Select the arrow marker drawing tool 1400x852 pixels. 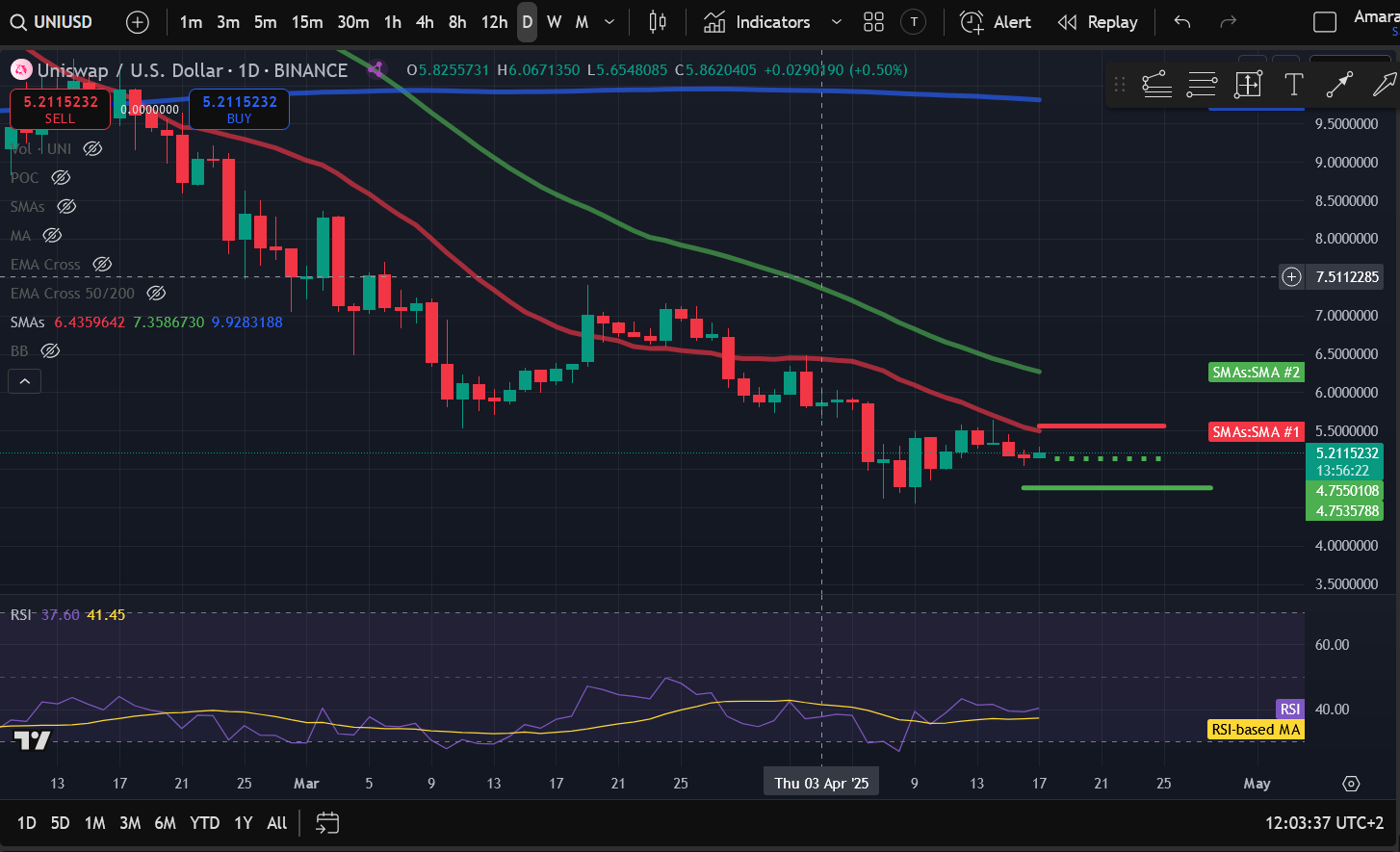tap(1385, 85)
